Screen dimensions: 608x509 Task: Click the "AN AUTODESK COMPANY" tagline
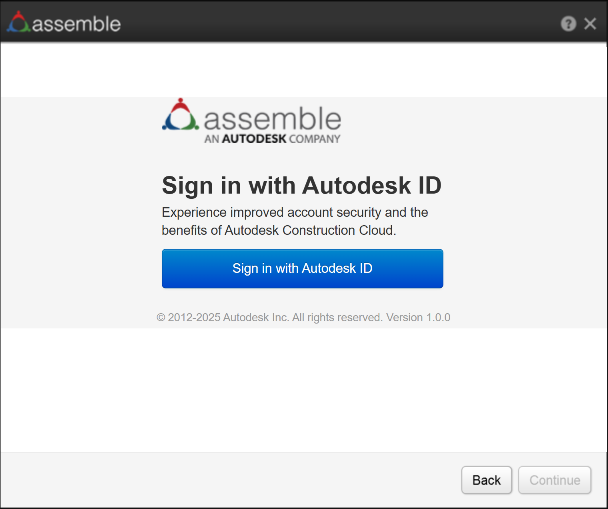tap(272, 140)
